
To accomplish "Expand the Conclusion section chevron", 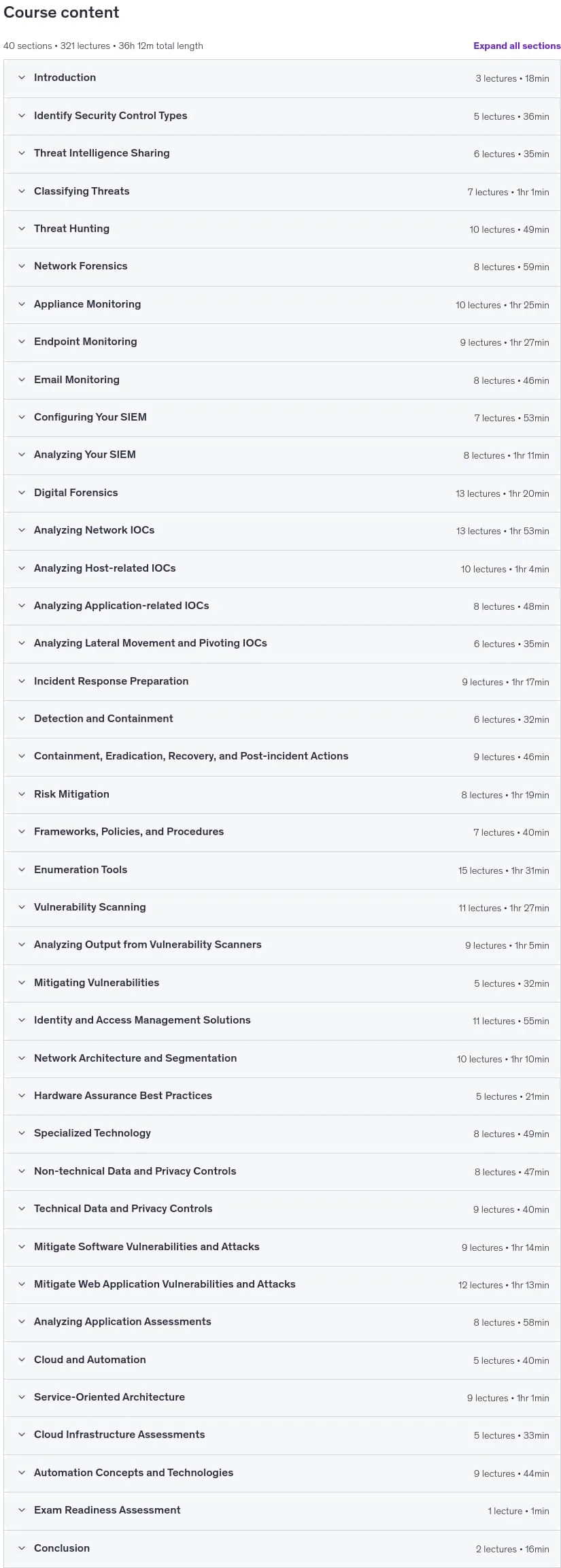I will click(x=22, y=1548).
